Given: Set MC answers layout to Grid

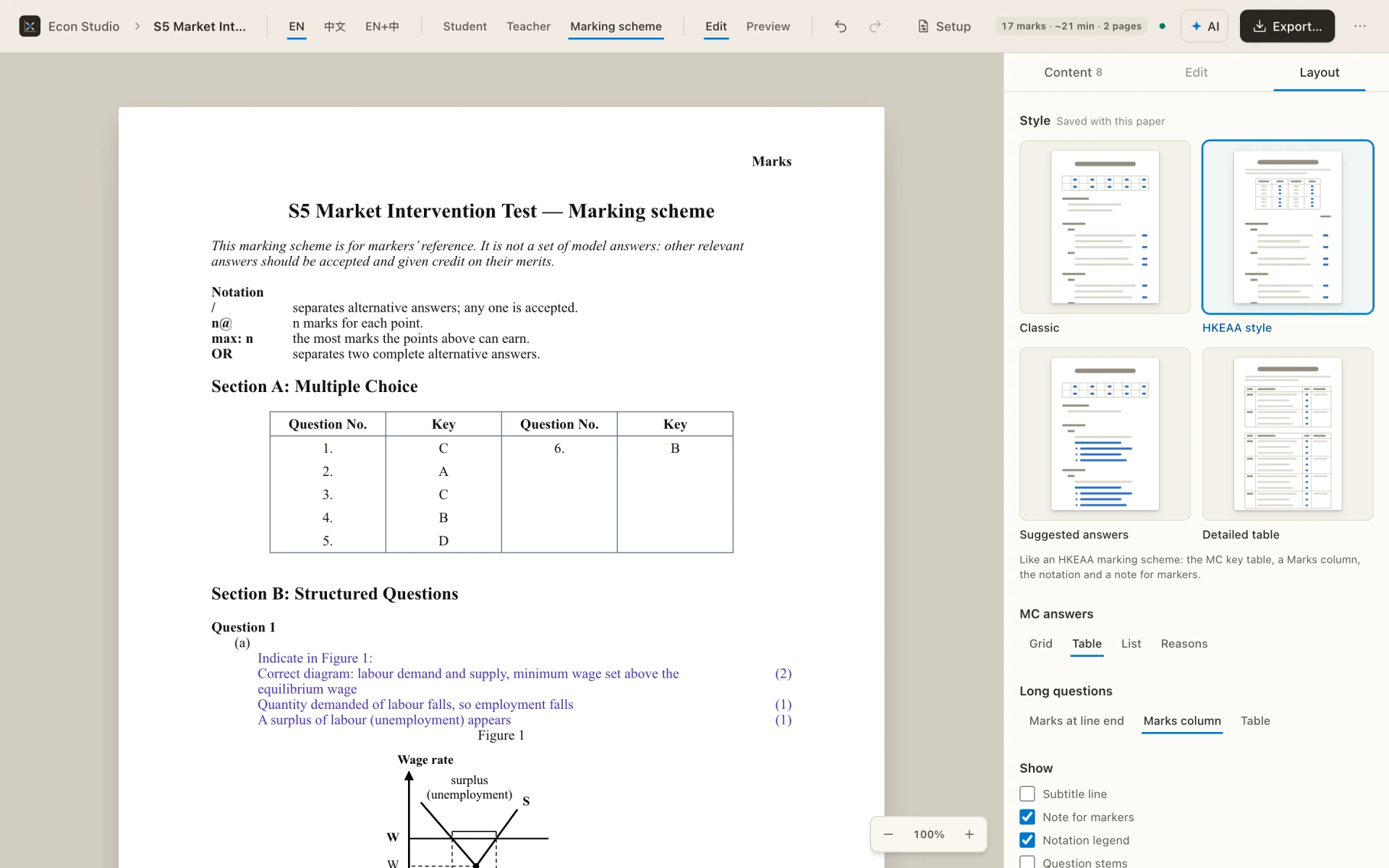Looking at the screenshot, I should point(1040,644).
